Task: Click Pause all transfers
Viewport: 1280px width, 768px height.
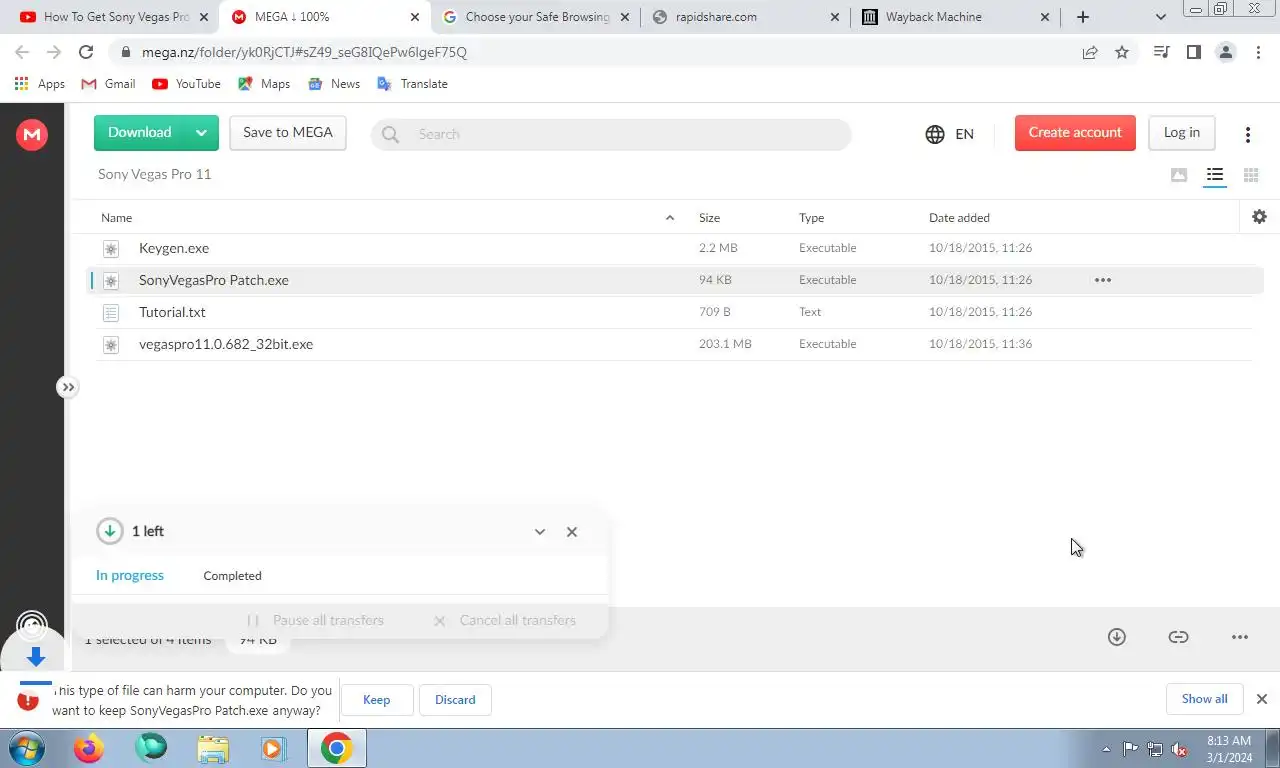Action: click(x=315, y=620)
